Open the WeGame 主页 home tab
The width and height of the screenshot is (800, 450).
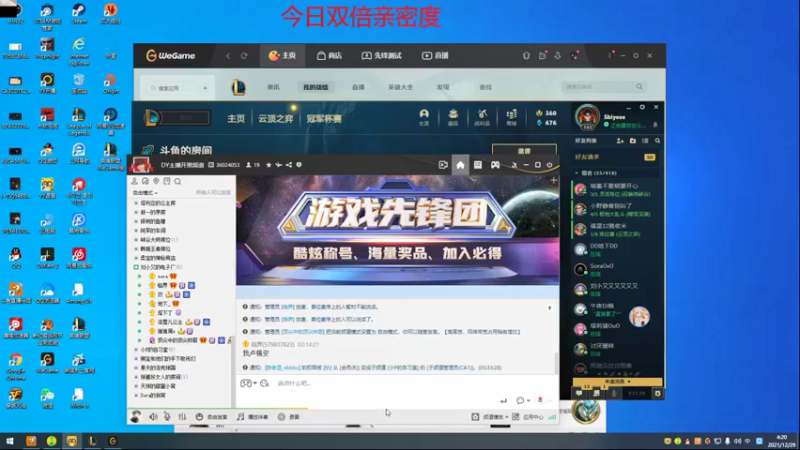coord(283,56)
